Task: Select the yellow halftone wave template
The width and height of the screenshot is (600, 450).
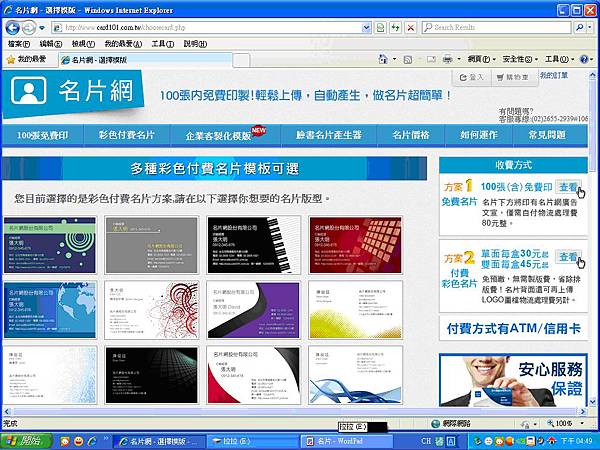Action: (355, 310)
